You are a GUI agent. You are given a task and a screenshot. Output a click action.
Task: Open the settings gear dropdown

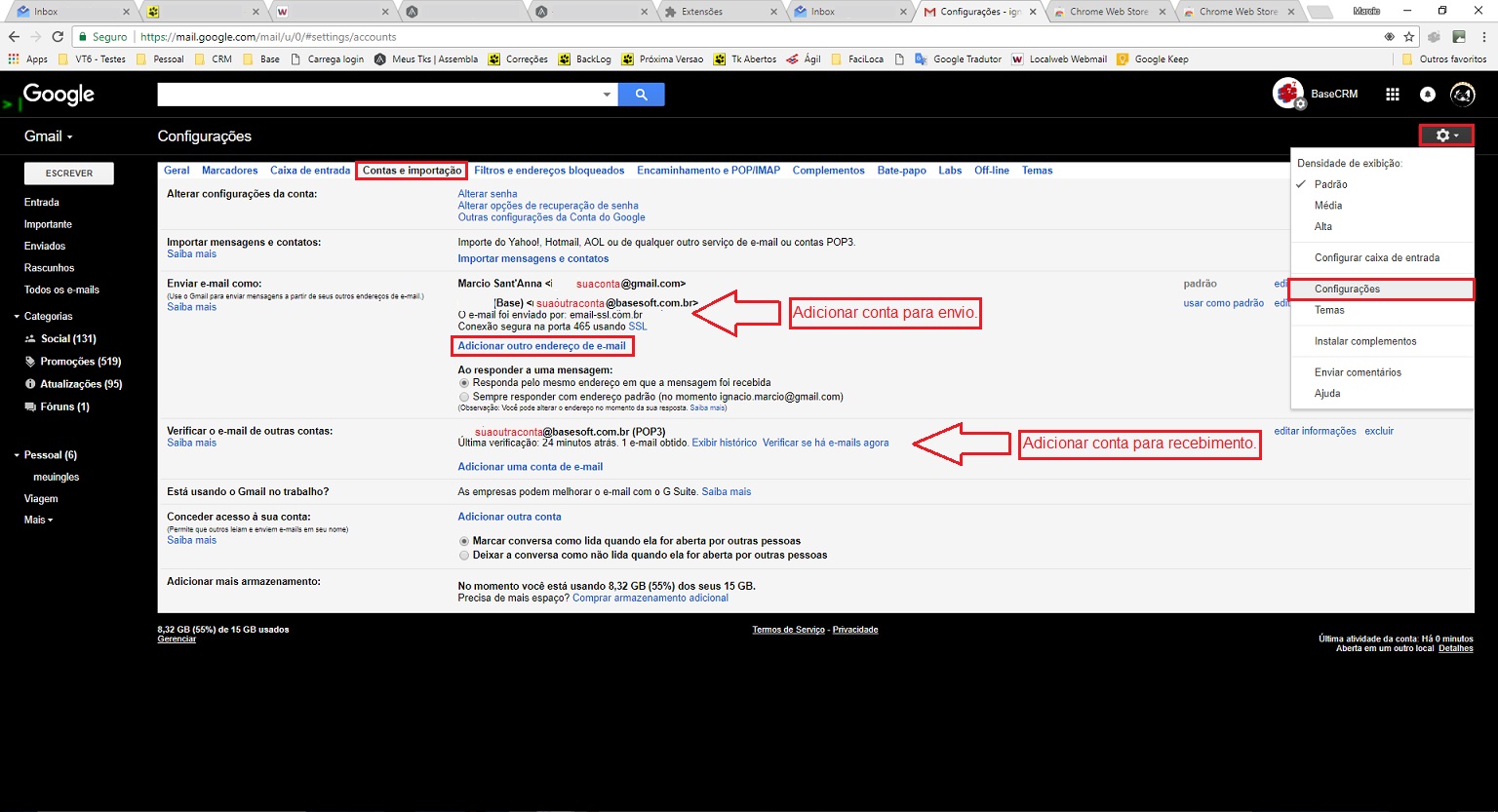tap(1446, 135)
